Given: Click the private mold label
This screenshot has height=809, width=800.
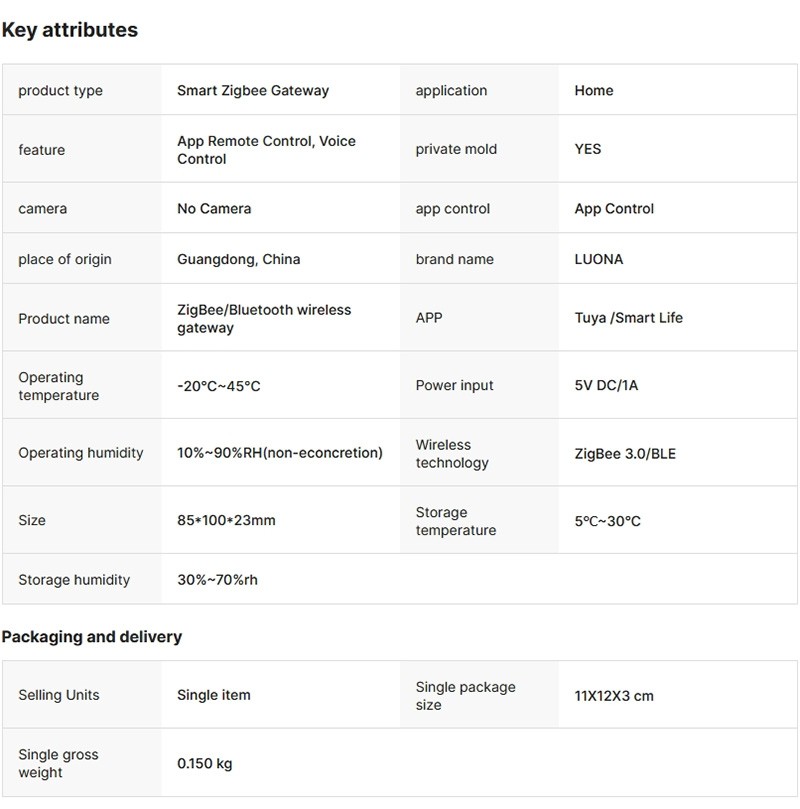Looking at the screenshot, I should tap(456, 149).
